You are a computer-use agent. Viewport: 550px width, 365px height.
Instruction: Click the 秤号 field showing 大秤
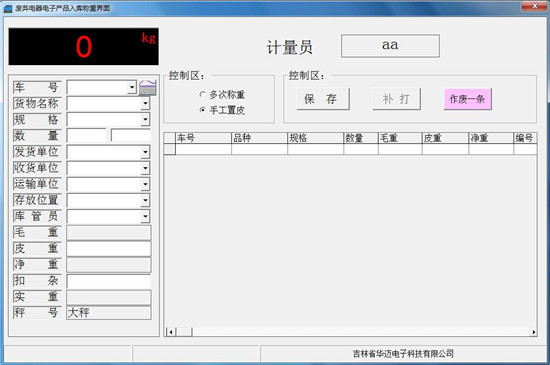click(109, 313)
